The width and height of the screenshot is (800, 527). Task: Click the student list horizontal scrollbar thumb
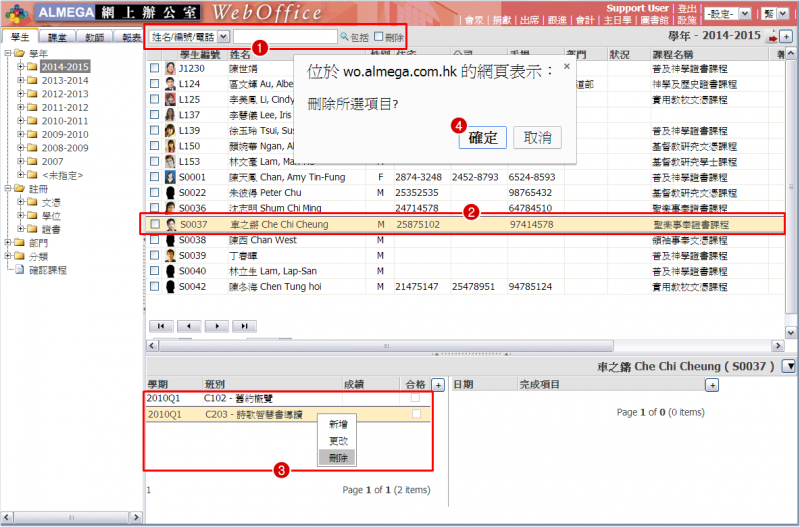click(386, 346)
